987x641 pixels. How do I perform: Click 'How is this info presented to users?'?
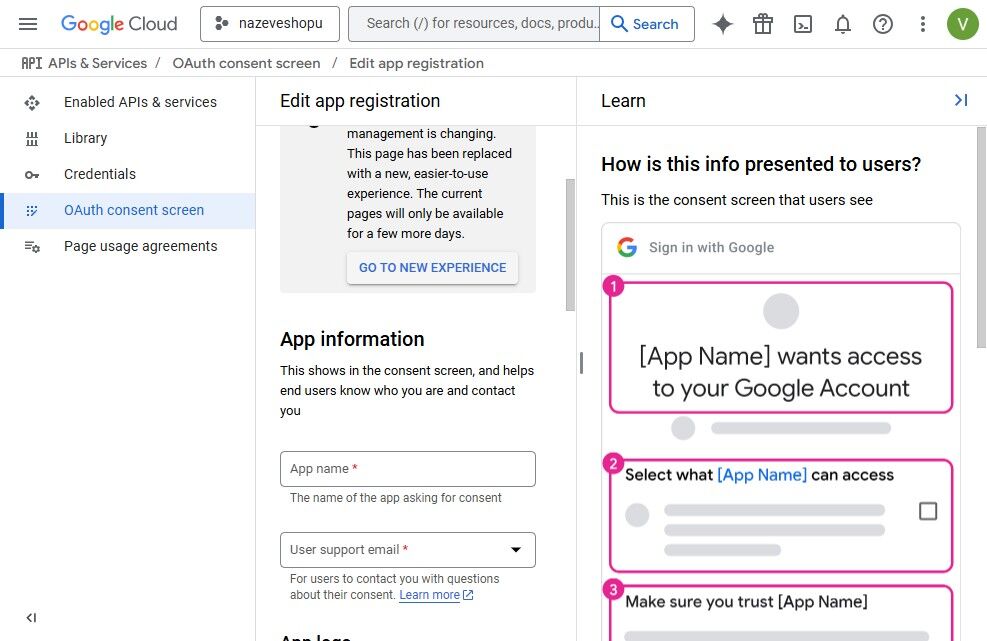point(761,164)
